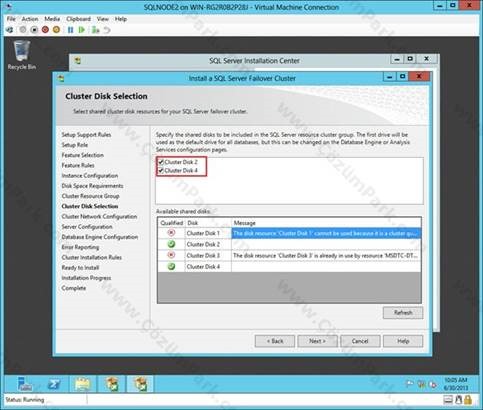Click the Help button in the wizard

pyautogui.click(x=403, y=341)
